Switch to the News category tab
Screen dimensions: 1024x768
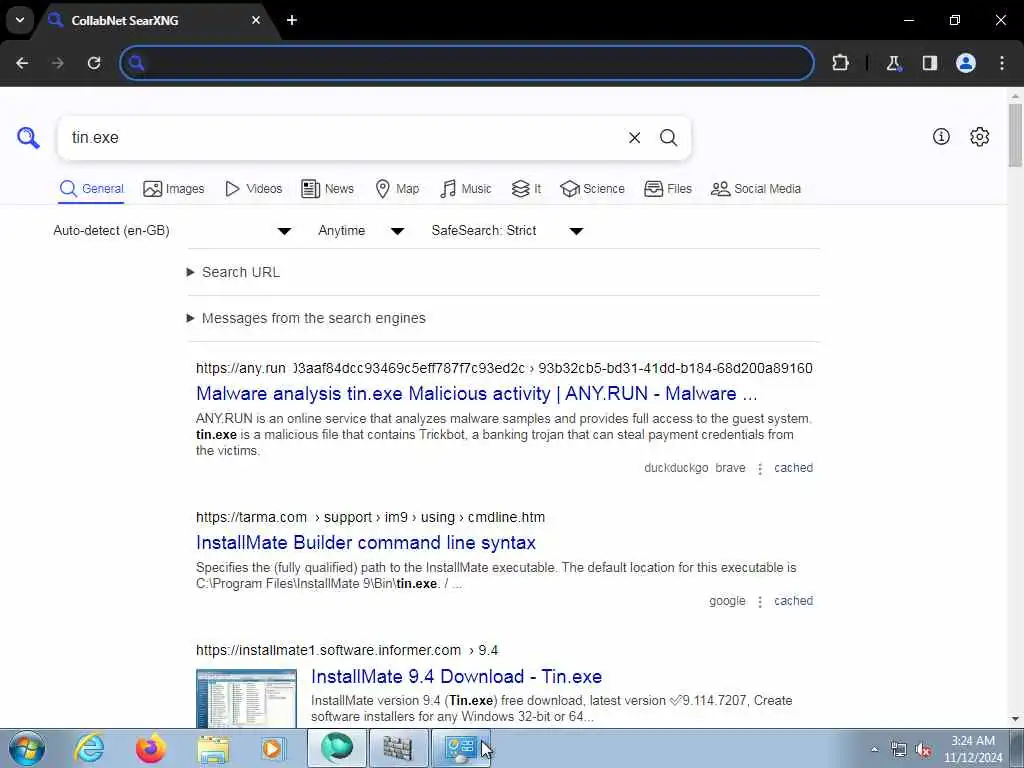tap(327, 189)
